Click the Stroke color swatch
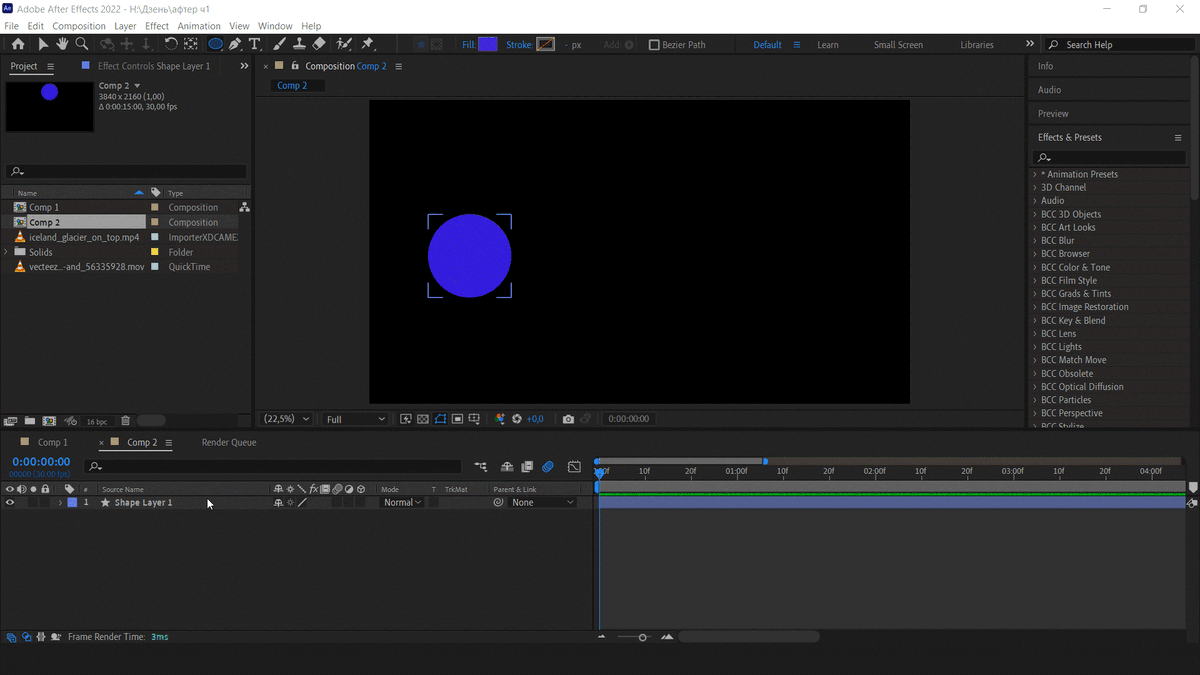 click(545, 44)
